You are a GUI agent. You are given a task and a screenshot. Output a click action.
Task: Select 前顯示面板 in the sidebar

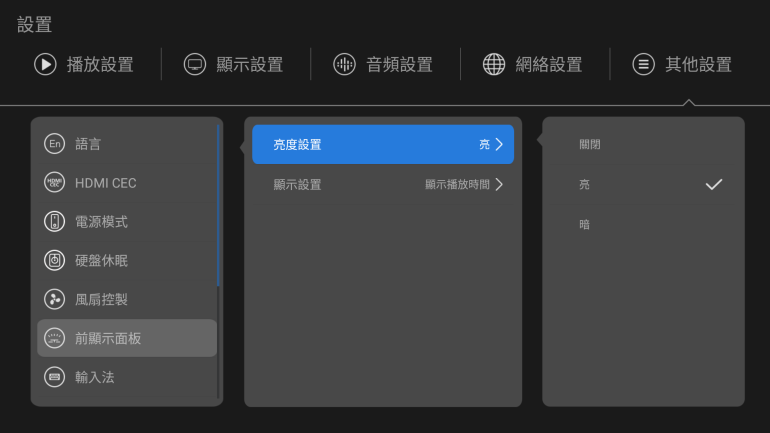(127, 338)
